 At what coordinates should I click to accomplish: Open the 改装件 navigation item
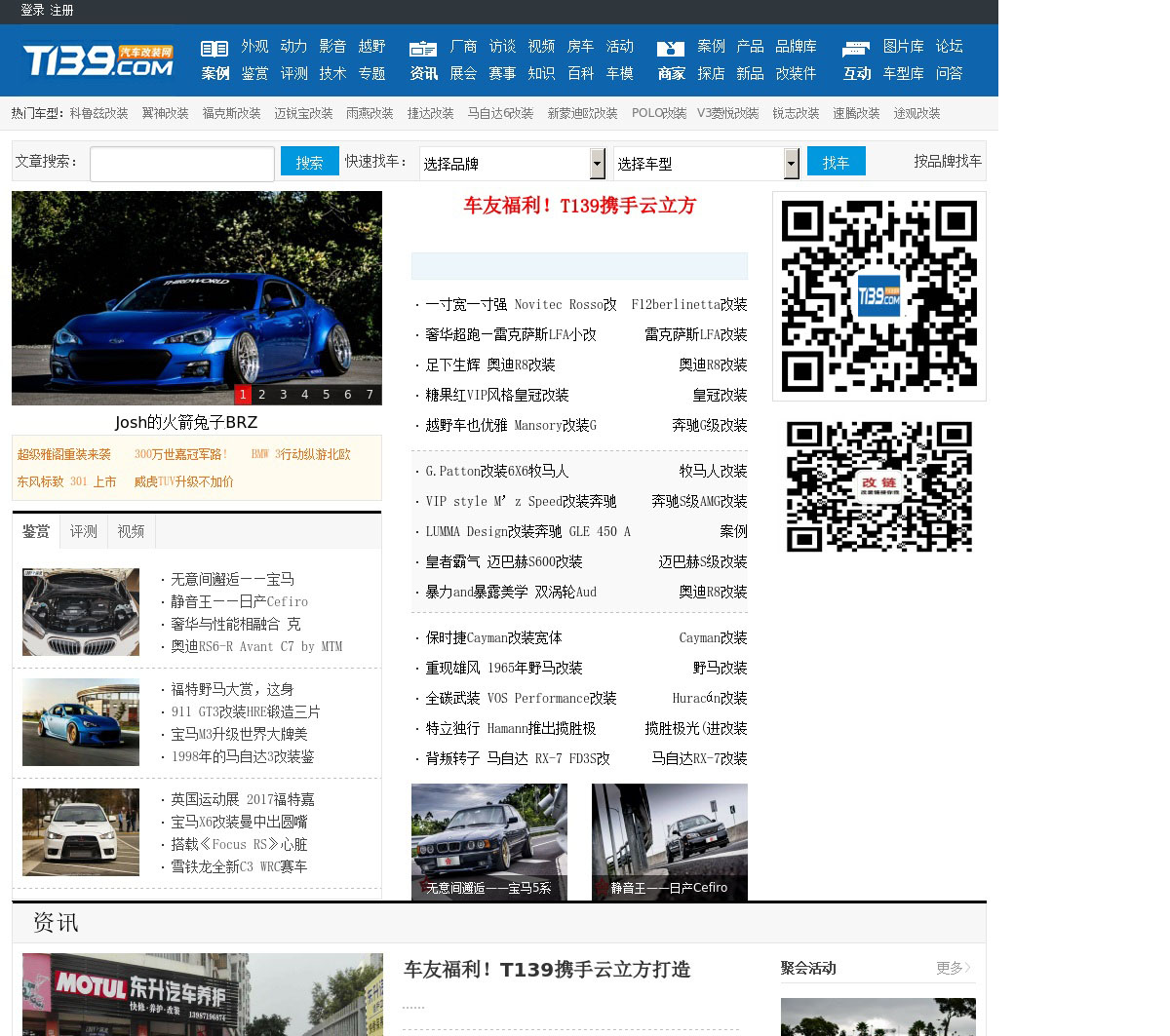(x=796, y=73)
